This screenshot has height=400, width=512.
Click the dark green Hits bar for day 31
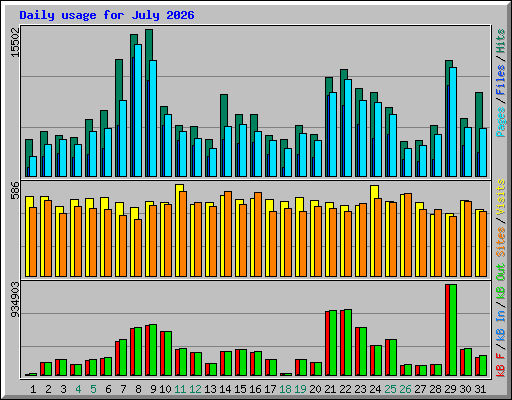coord(479,110)
